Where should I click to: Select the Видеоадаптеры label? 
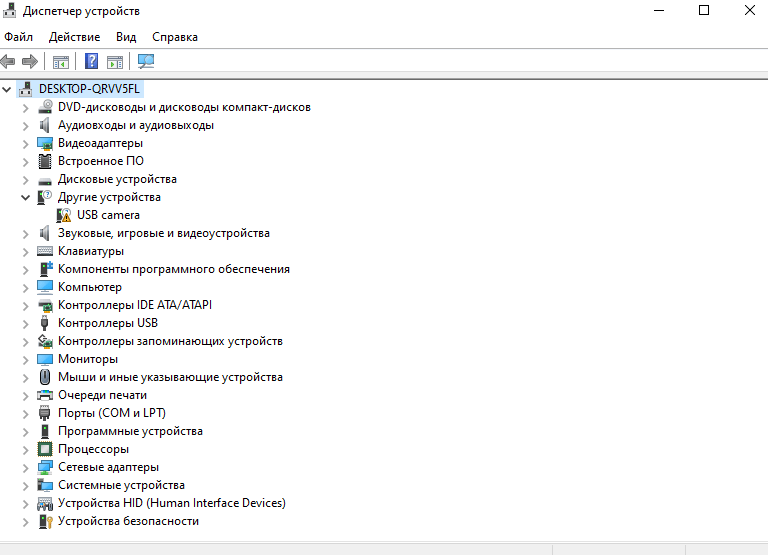click(100, 143)
